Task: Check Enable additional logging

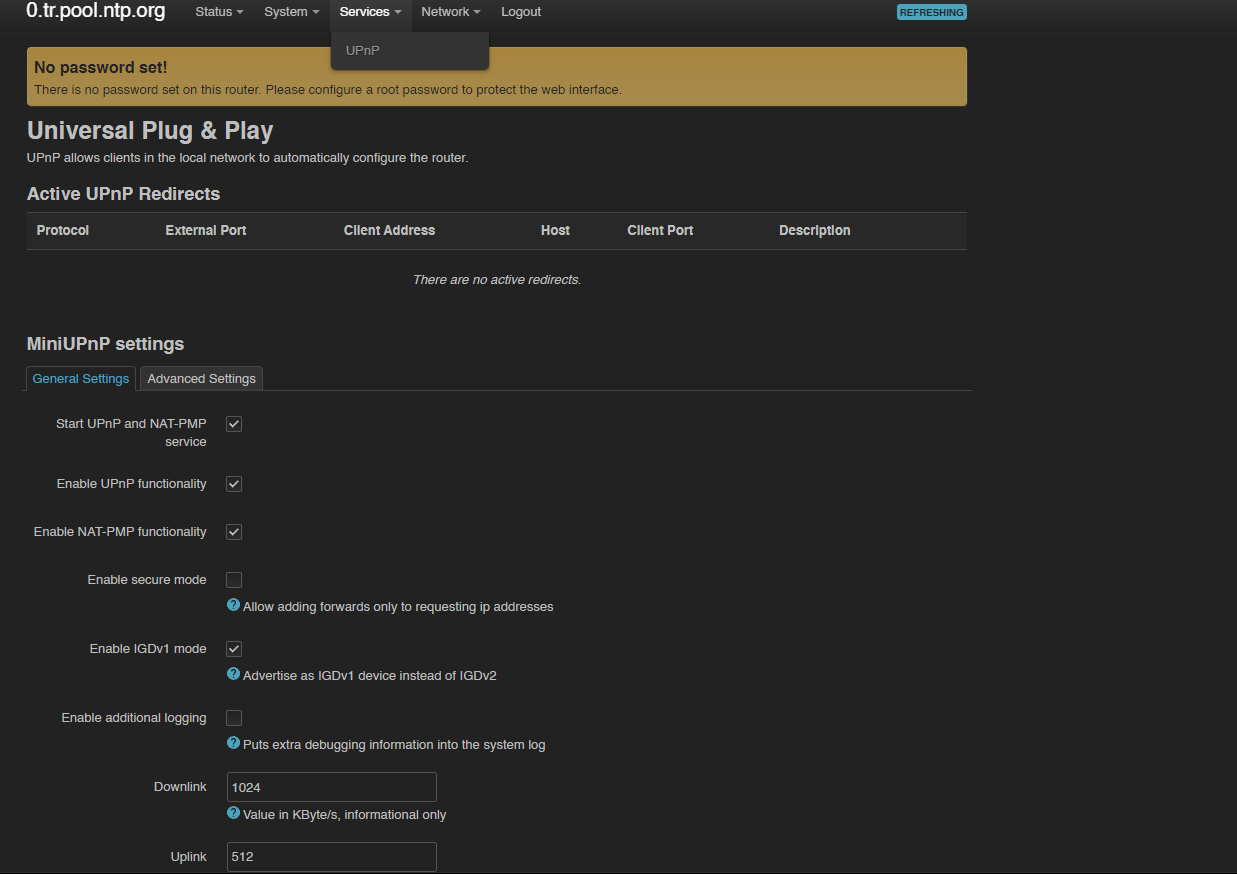Action: (x=234, y=718)
